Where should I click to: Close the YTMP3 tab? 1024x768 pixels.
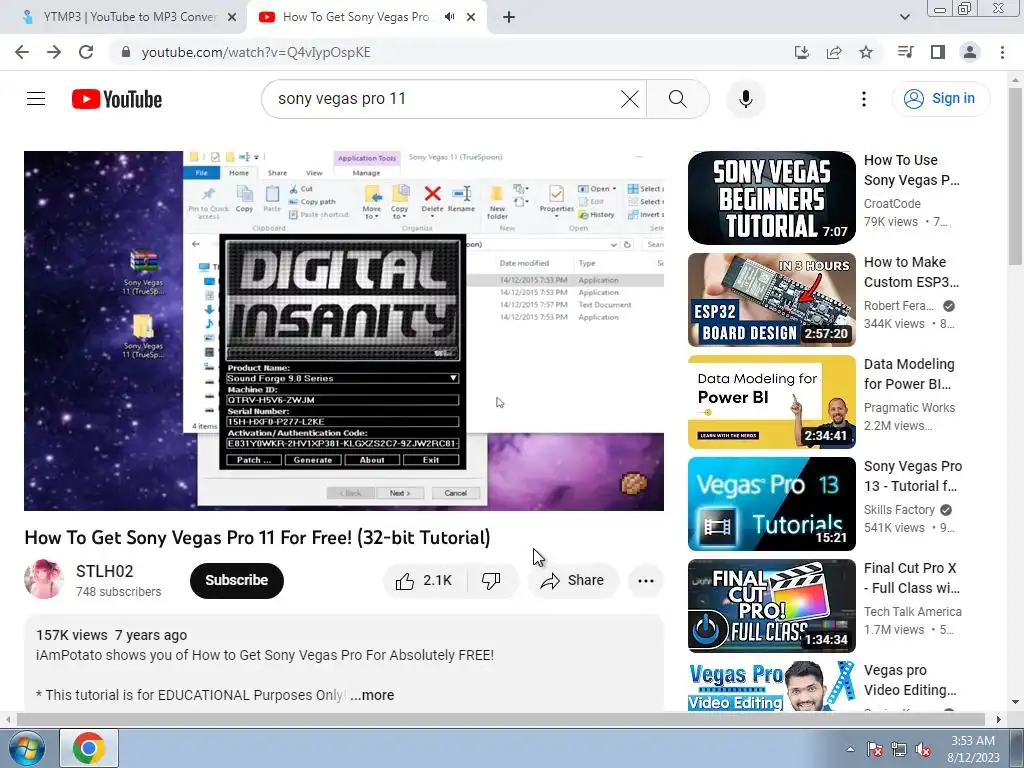point(231,17)
